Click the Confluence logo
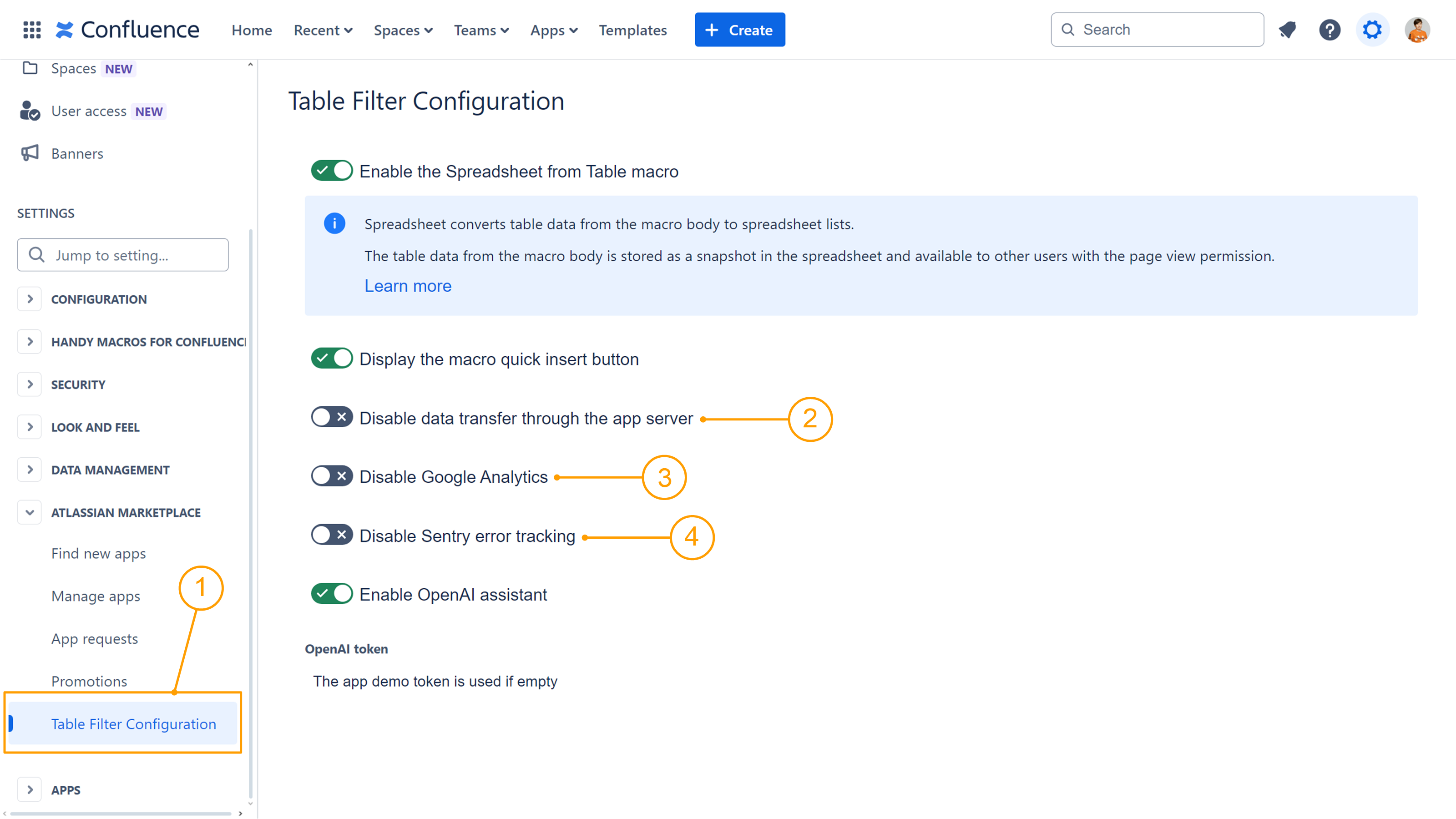The height and width of the screenshot is (819, 1456). (x=128, y=30)
